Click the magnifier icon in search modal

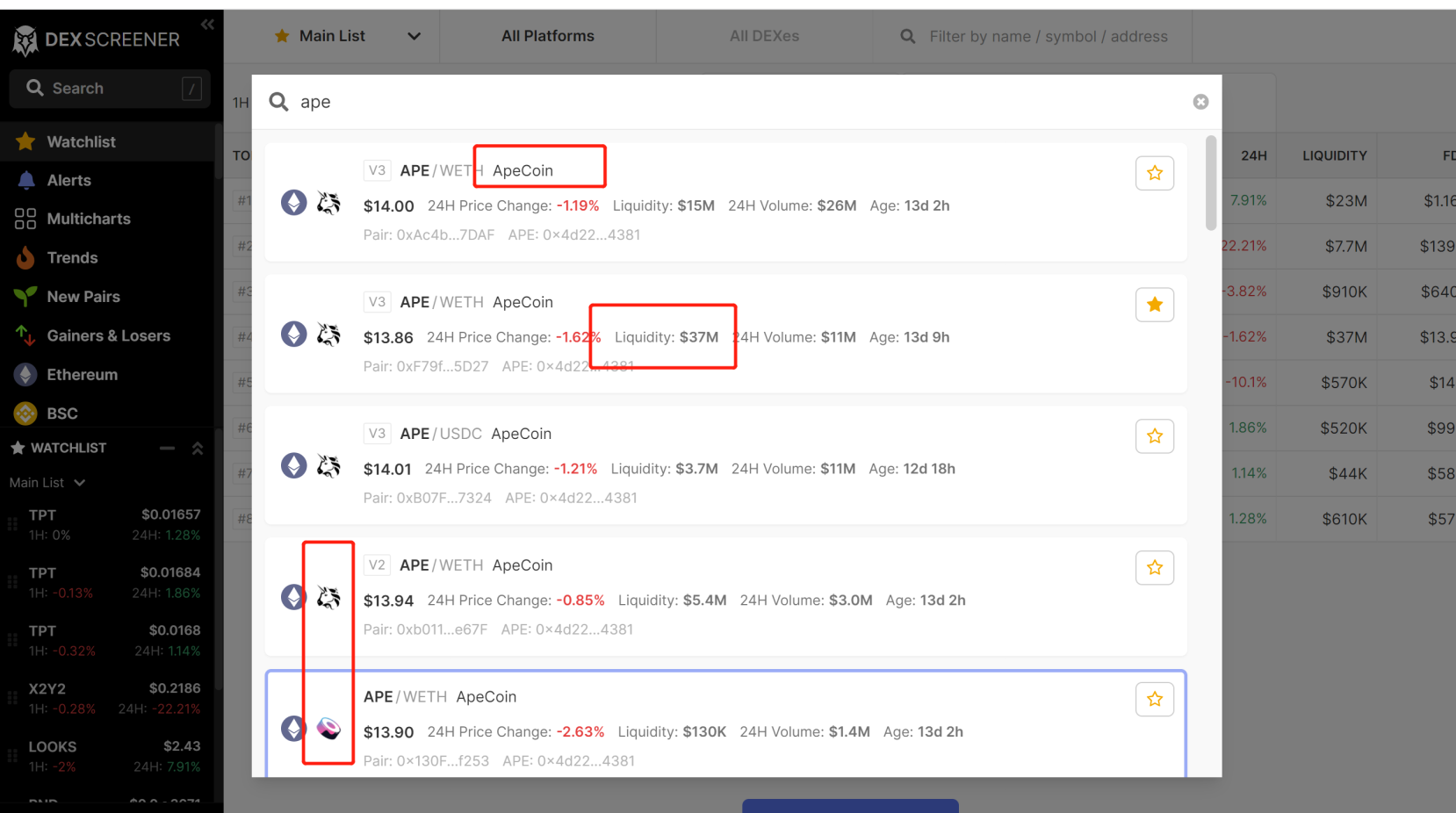click(x=278, y=102)
